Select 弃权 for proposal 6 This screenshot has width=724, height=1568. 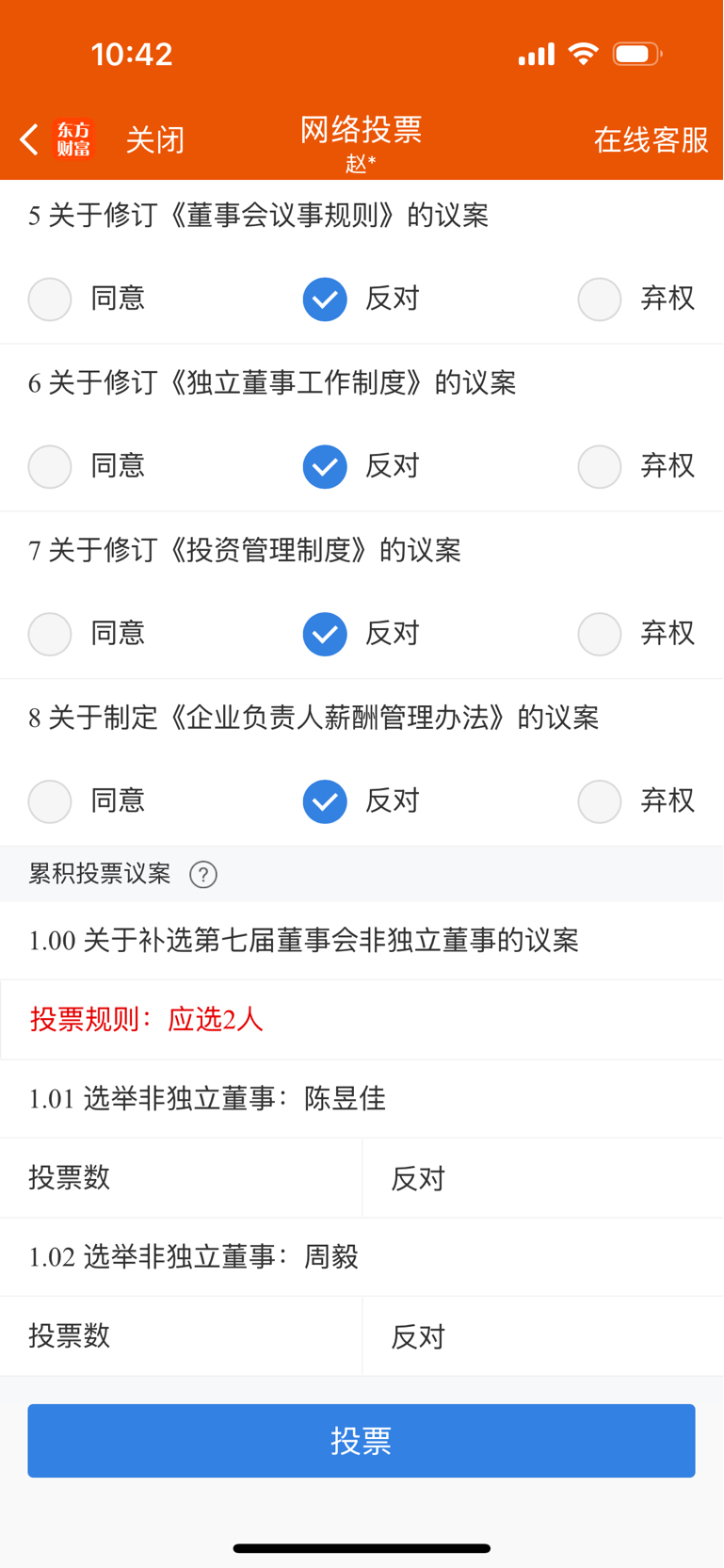[x=600, y=467]
